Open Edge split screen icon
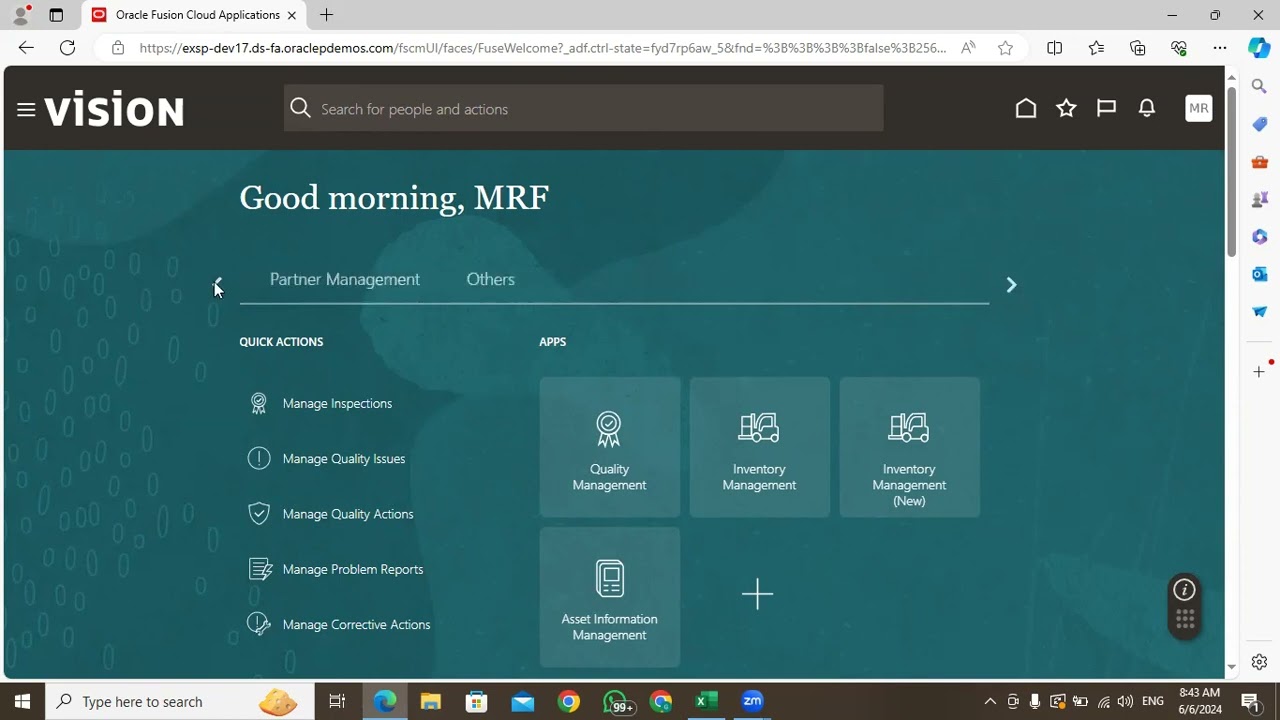This screenshot has height=720, width=1280. coord(1054,48)
